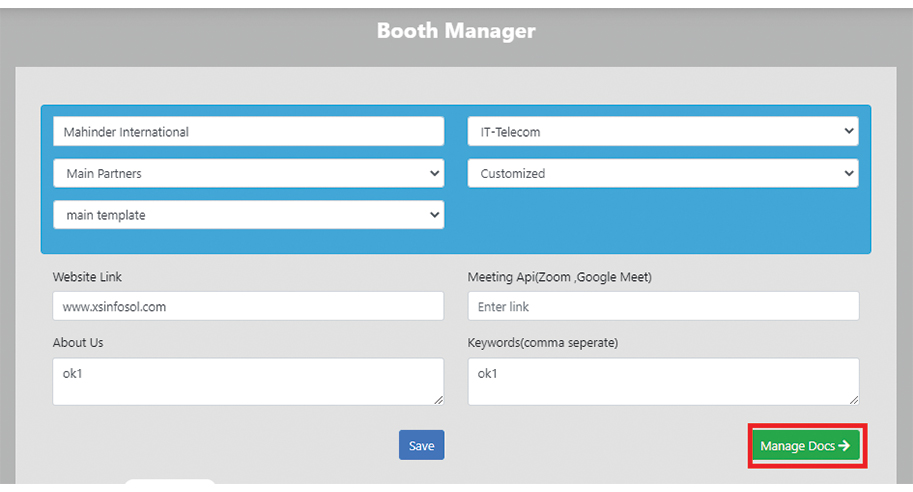
Task: Click the About Us textarea resize handle
Action: pyautogui.click(x=438, y=399)
